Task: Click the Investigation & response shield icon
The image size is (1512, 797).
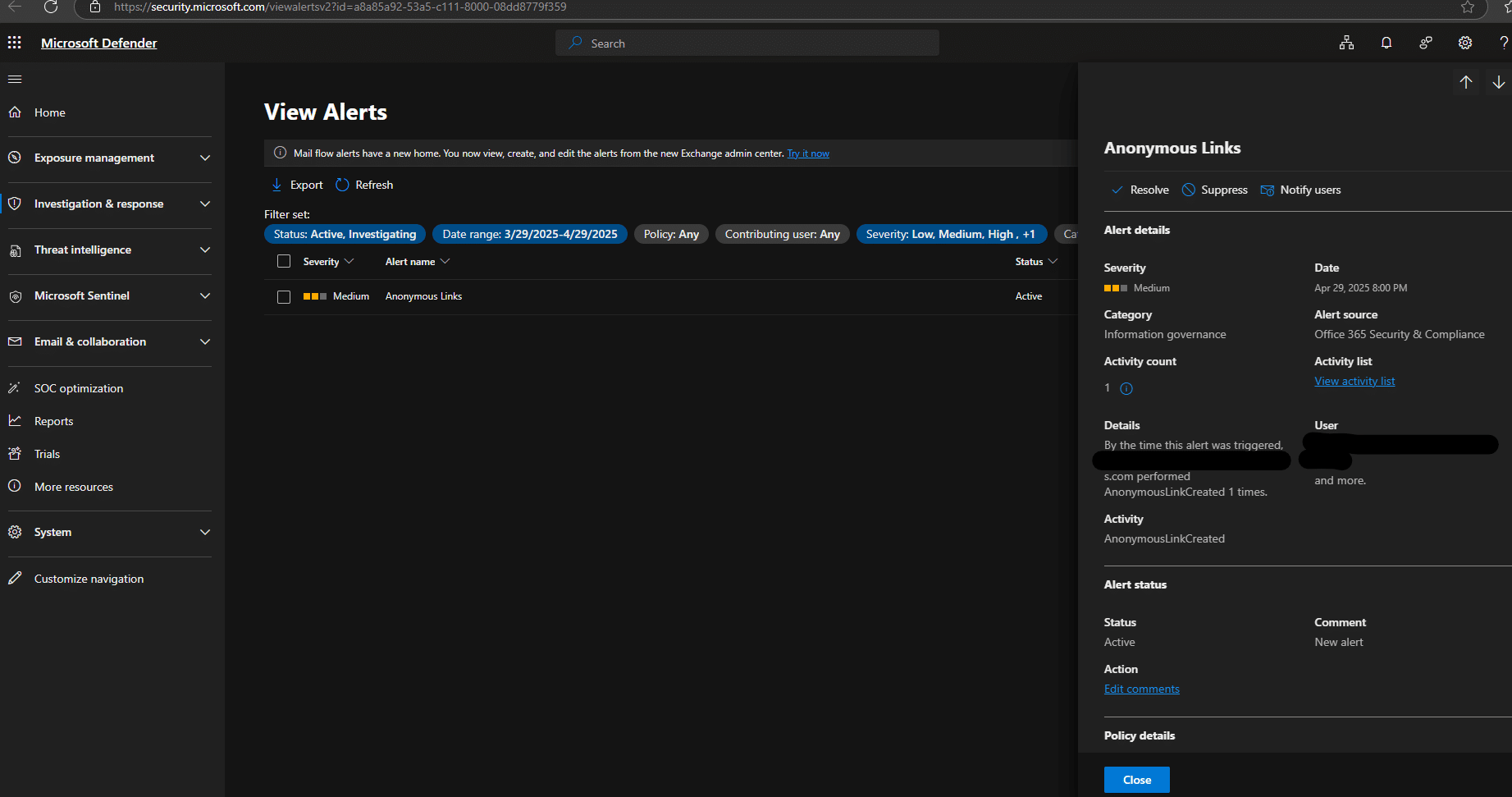Action: [x=15, y=204]
